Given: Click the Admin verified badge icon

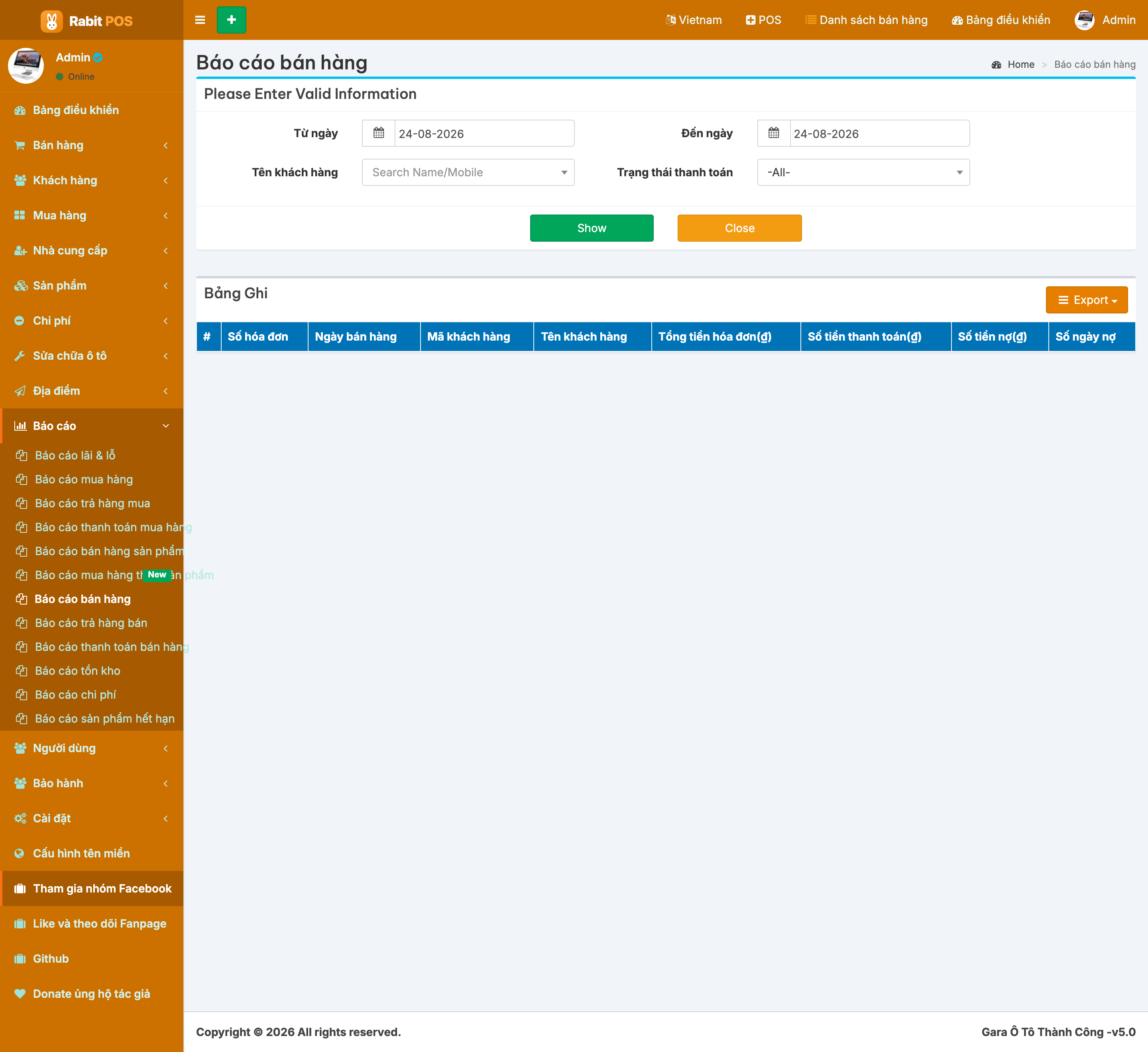Looking at the screenshot, I should (x=98, y=57).
